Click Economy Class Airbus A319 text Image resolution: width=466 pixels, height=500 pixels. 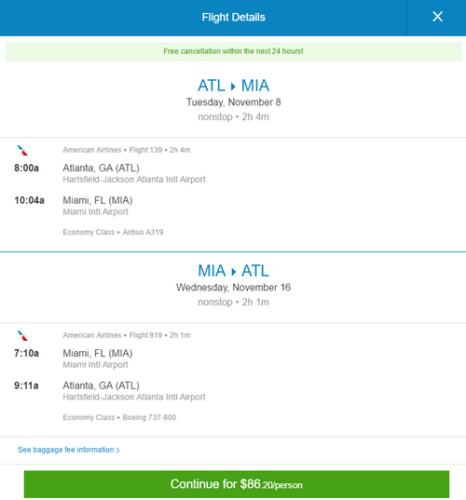[x=113, y=232]
